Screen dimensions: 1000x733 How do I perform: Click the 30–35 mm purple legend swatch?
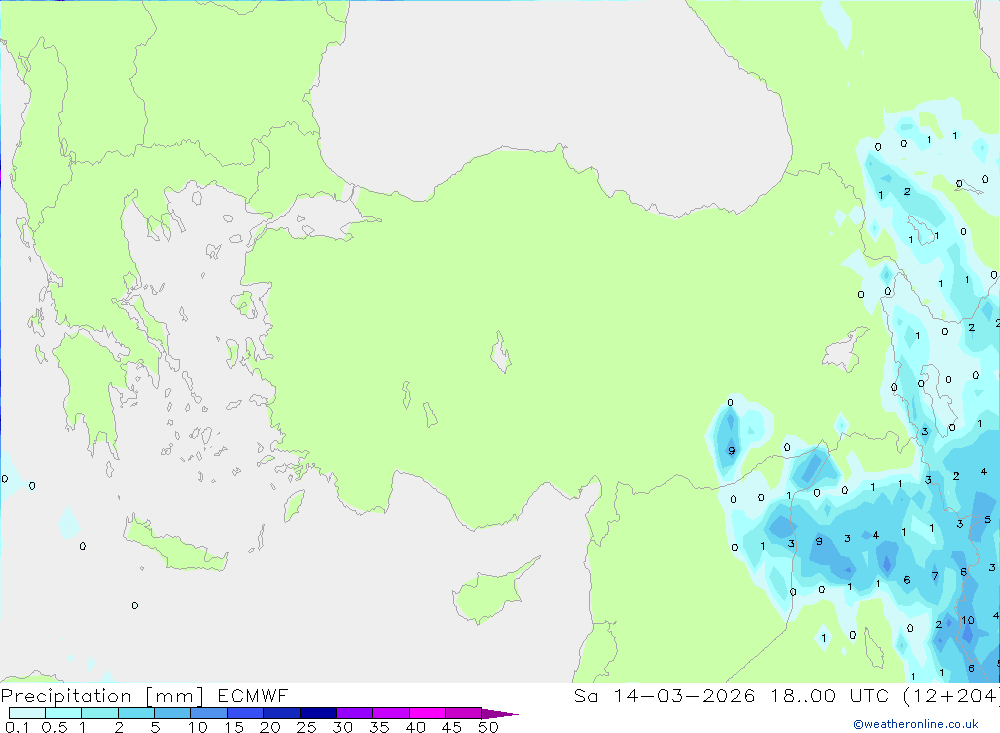pos(355,713)
